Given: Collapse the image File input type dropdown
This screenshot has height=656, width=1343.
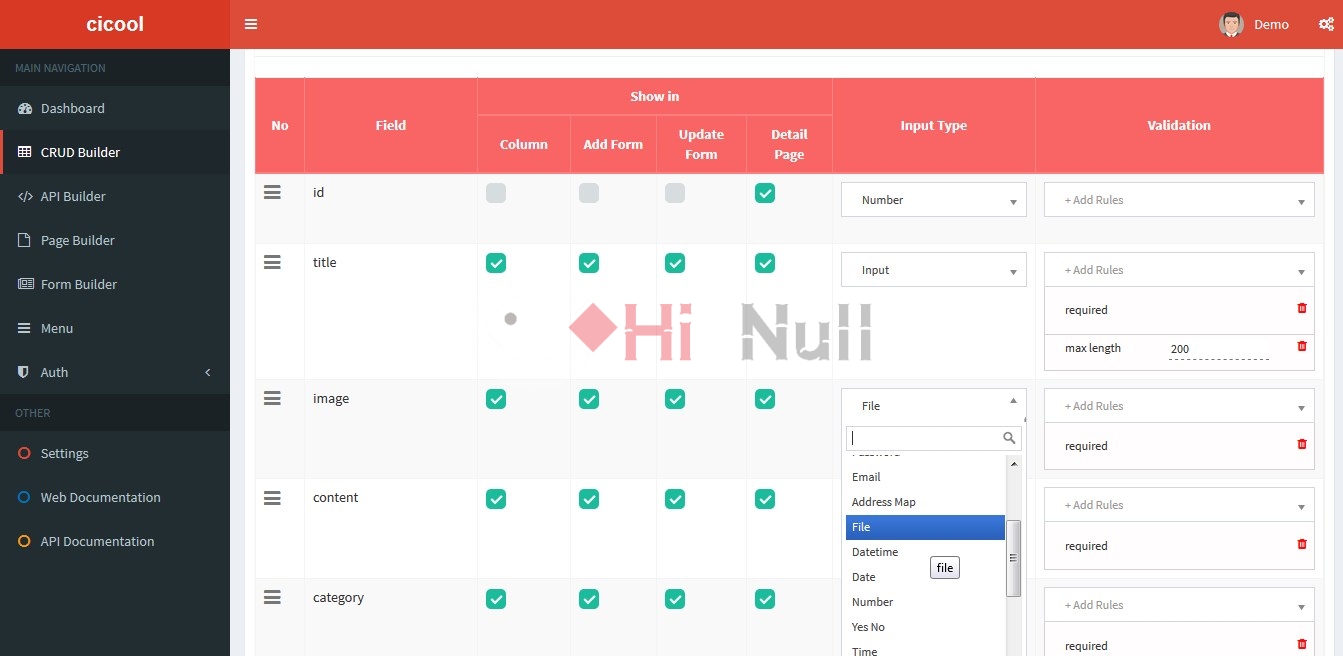Looking at the screenshot, I should (934, 406).
